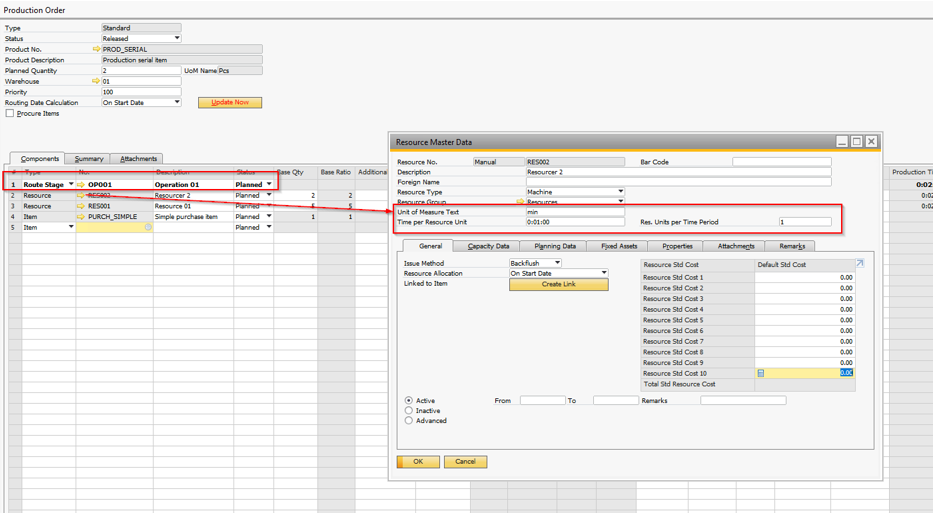
Task: Open the Resource Group dropdown
Action: tap(620, 202)
